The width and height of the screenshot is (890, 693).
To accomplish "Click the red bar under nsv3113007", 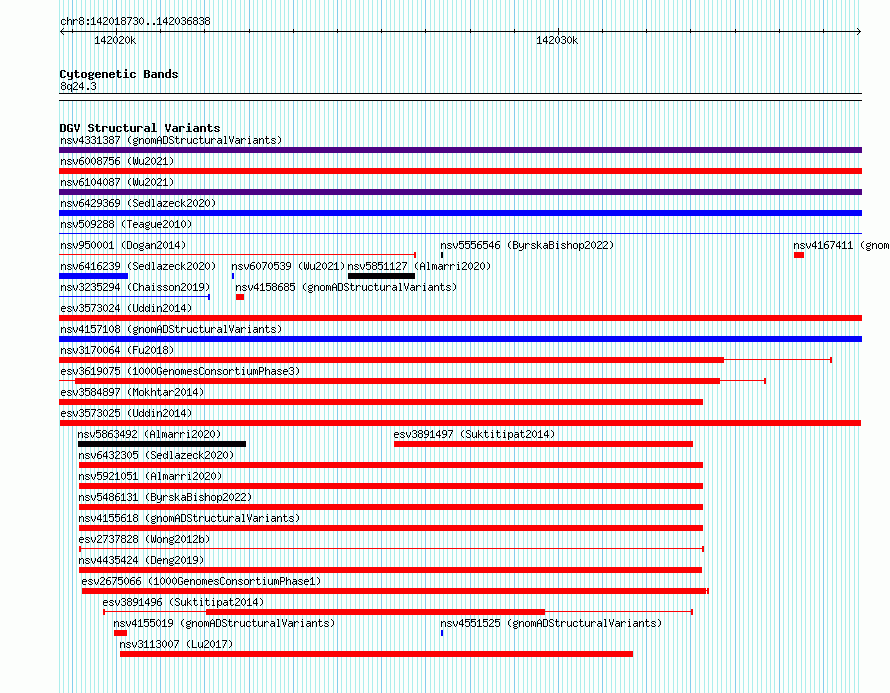I will click(x=376, y=654).
